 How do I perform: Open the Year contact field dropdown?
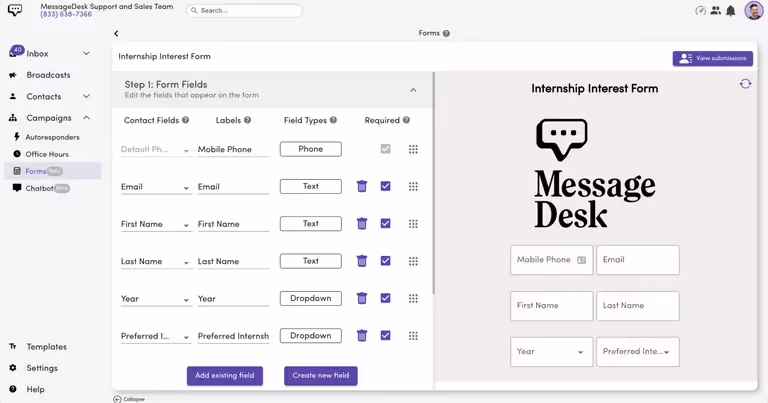click(156, 299)
